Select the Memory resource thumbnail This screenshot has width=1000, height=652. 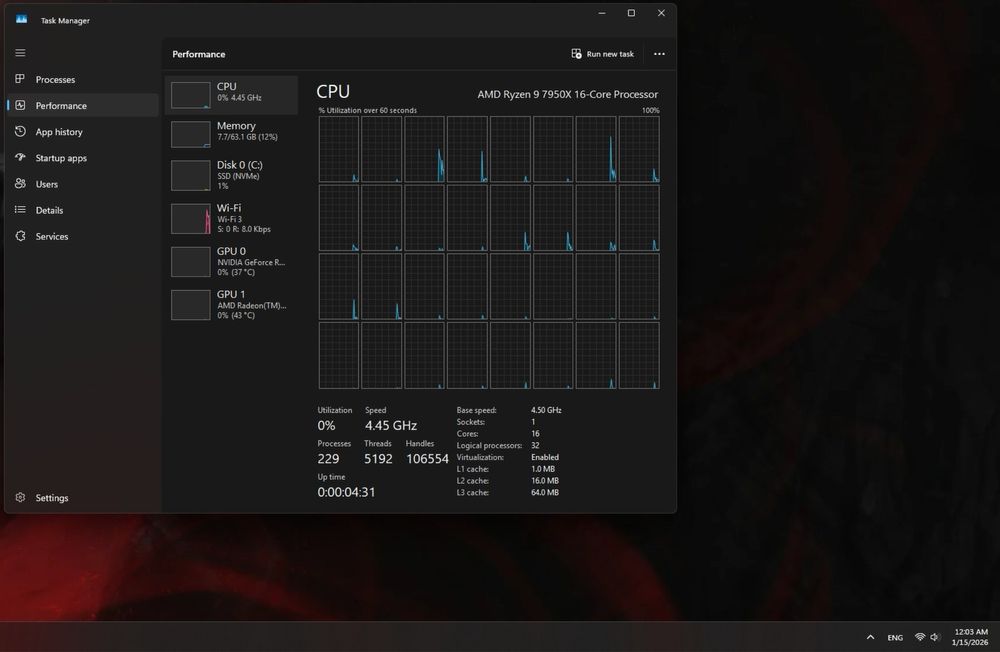point(191,135)
